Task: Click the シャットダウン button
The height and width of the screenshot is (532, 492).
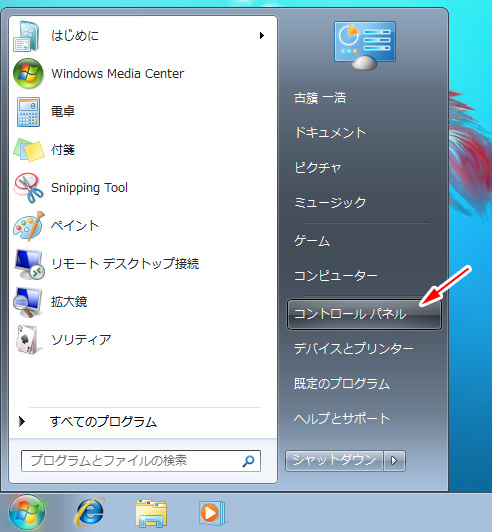Action: click(x=334, y=461)
